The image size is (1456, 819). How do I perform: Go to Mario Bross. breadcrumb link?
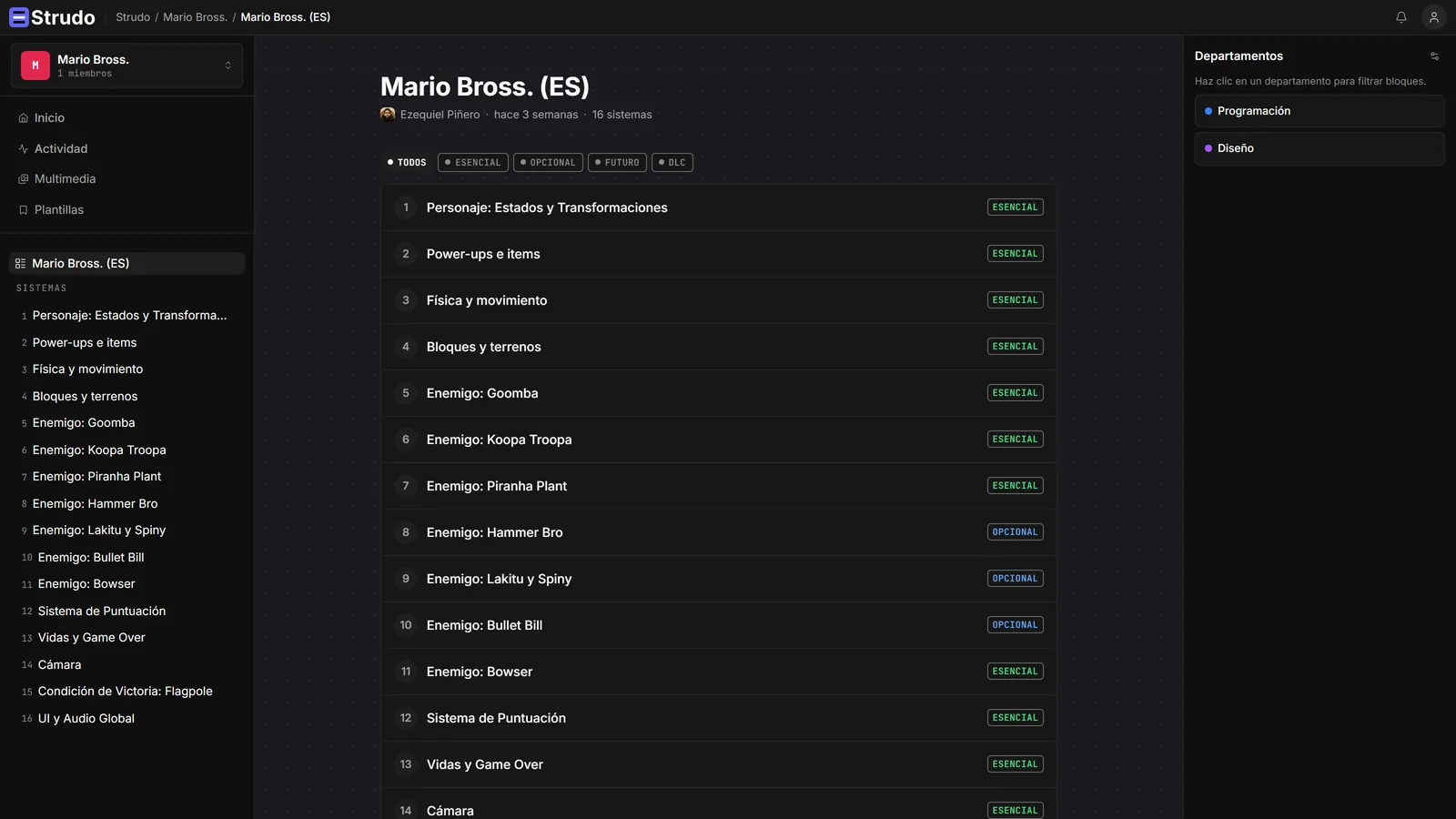[x=195, y=17]
